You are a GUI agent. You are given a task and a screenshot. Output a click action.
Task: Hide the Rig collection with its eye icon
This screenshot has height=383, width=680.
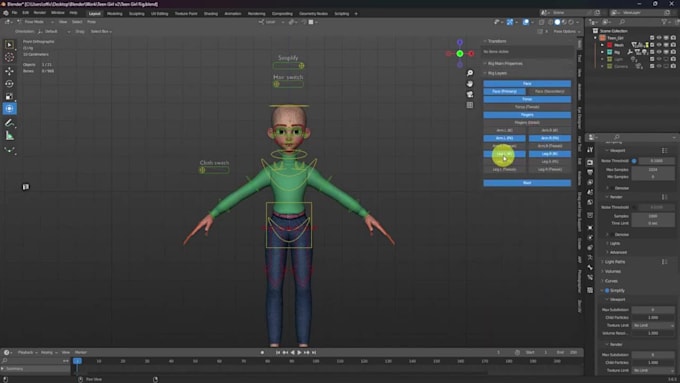coord(659,52)
